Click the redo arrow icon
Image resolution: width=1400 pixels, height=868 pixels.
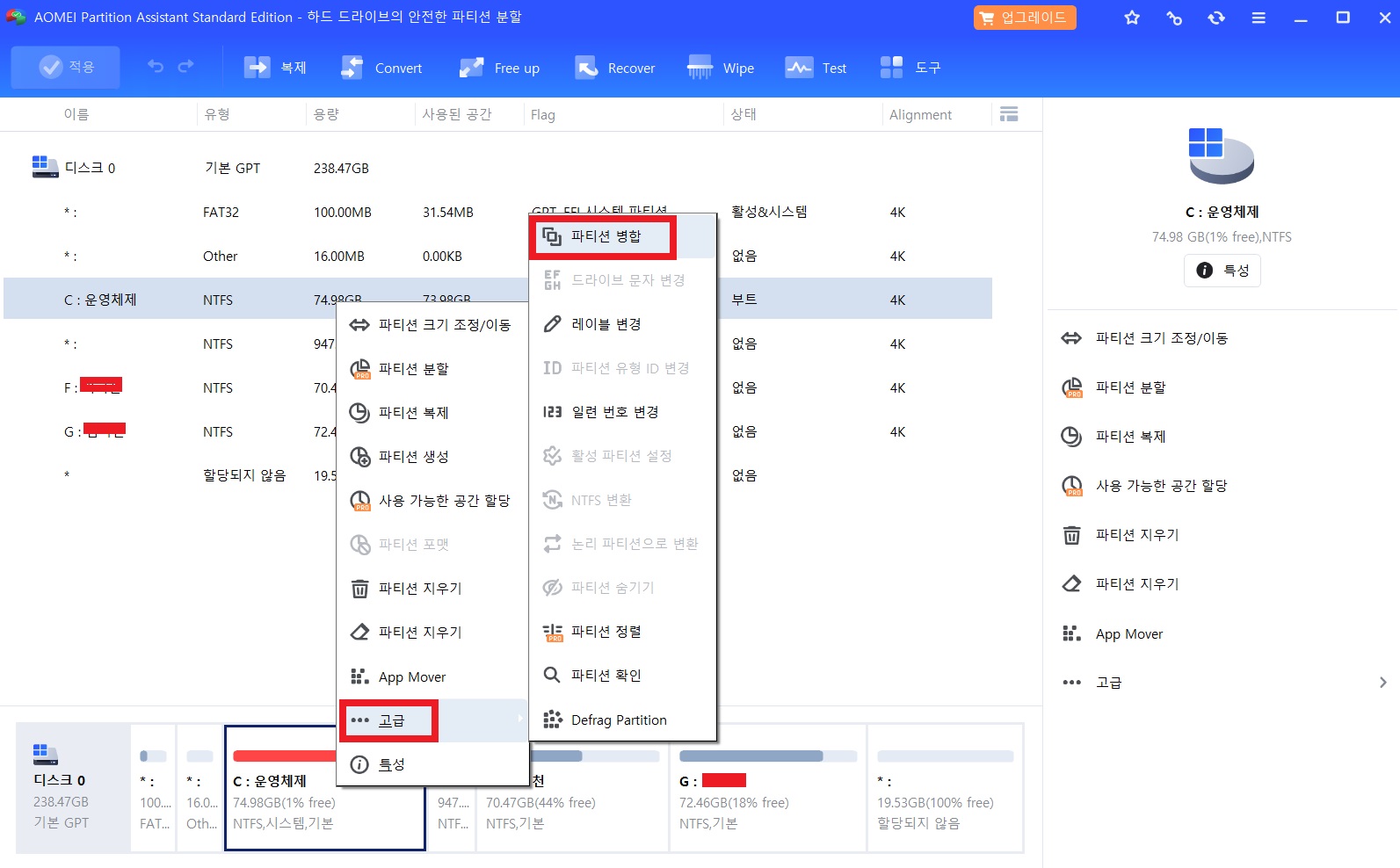(x=185, y=67)
